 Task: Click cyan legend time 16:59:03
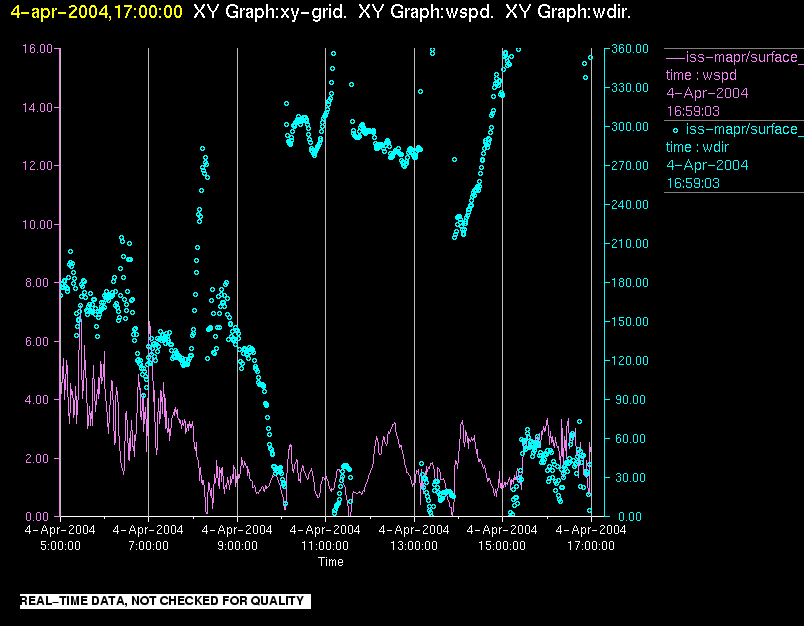[693, 183]
